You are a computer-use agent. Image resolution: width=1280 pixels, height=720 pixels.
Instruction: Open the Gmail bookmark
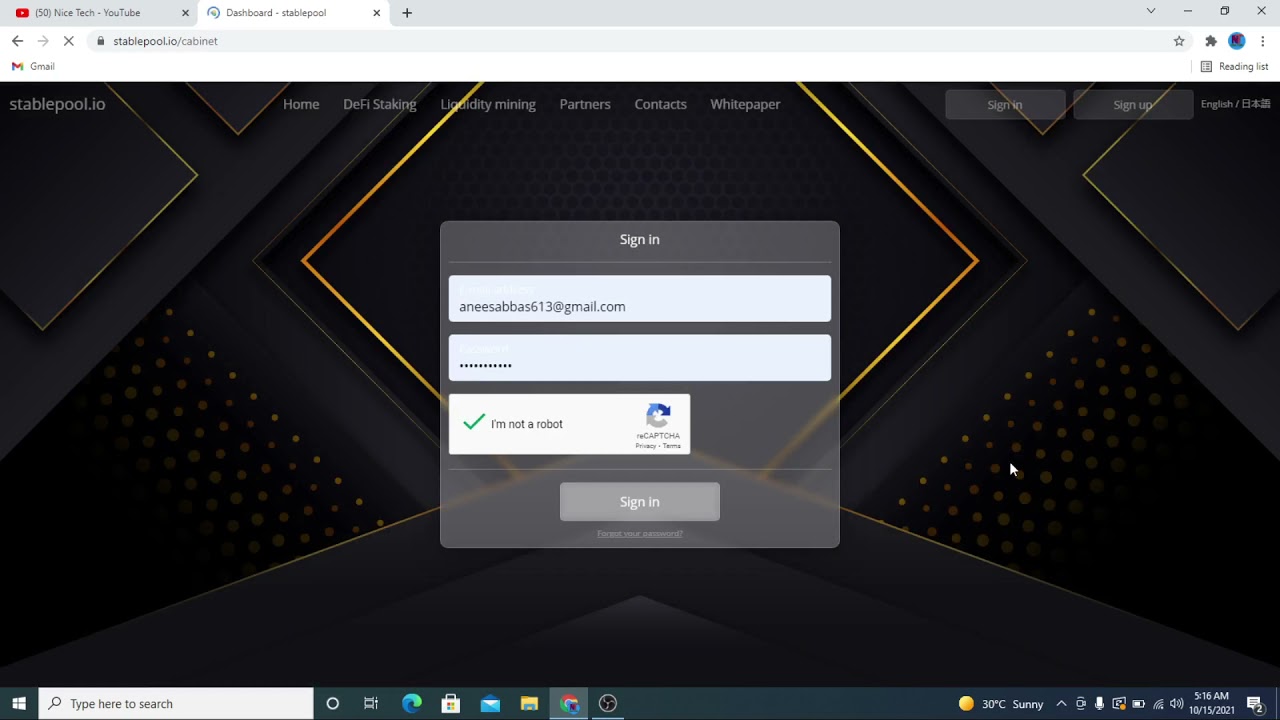pos(33,66)
